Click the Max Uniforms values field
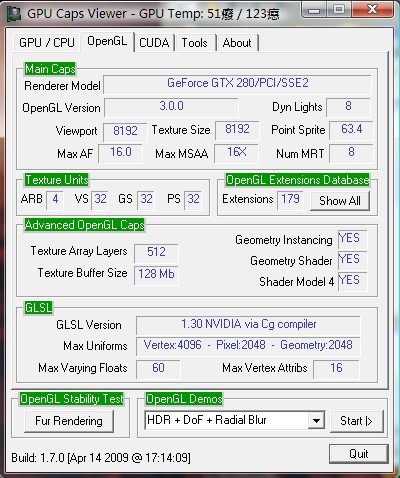 248,346
